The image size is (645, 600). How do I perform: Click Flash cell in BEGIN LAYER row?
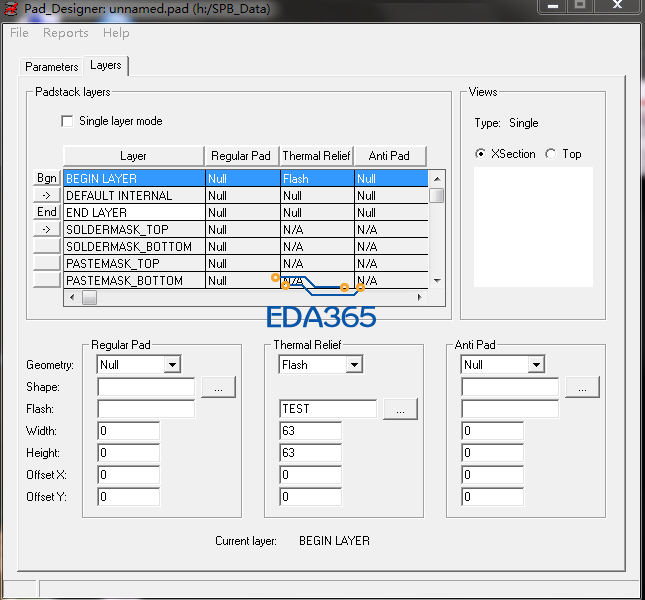click(x=317, y=178)
